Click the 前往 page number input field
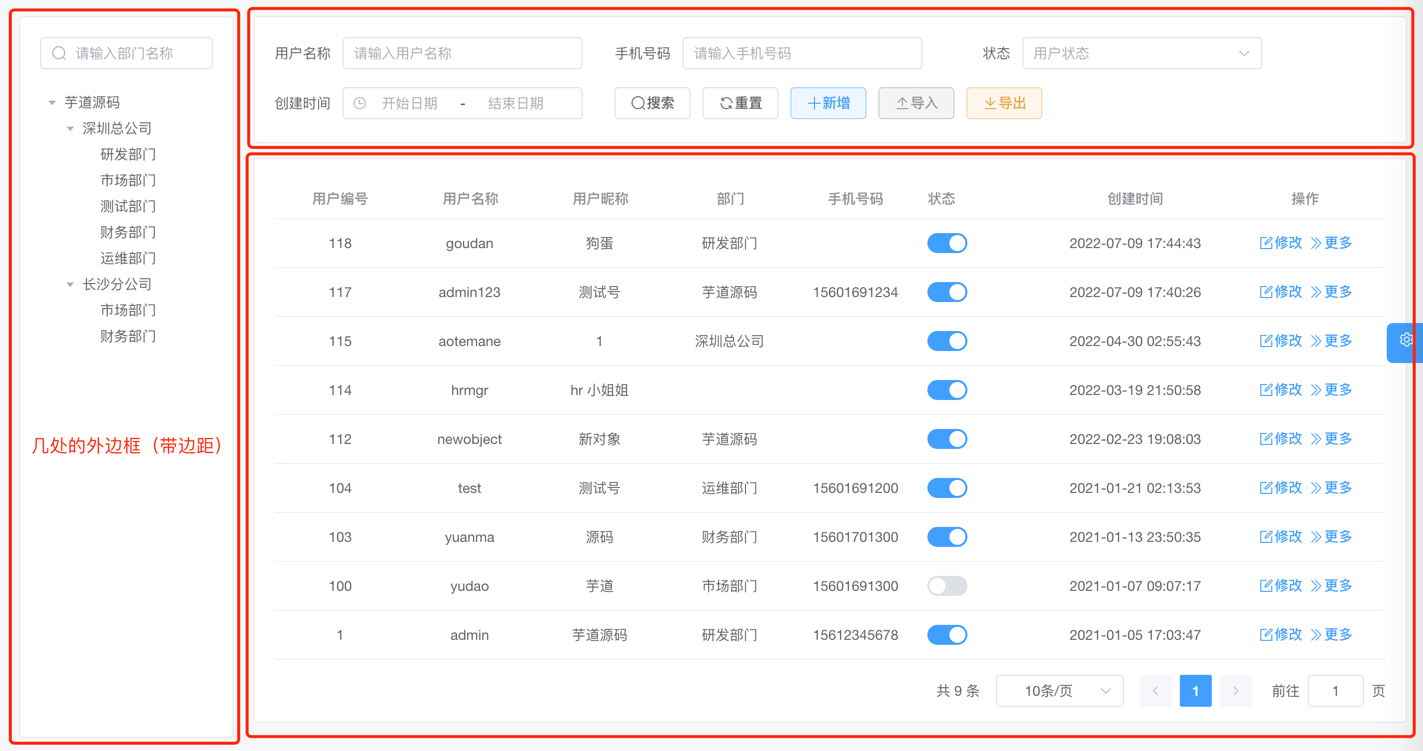 pyautogui.click(x=1336, y=690)
